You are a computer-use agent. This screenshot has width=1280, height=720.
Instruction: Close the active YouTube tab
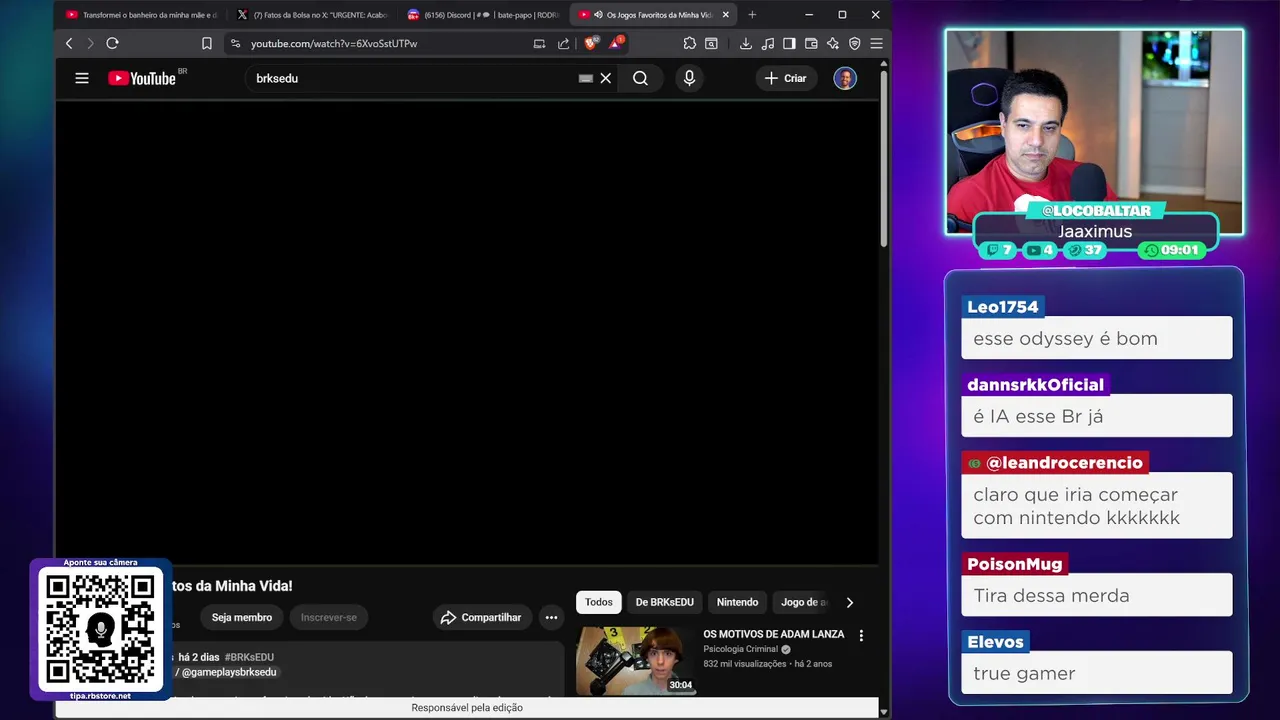[726, 15]
